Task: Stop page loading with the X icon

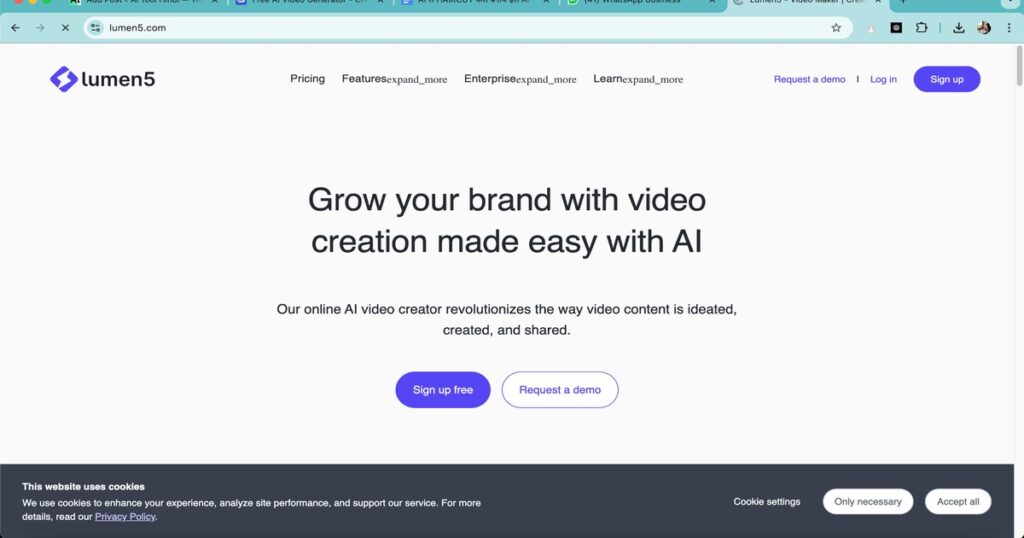Action: [65, 27]
